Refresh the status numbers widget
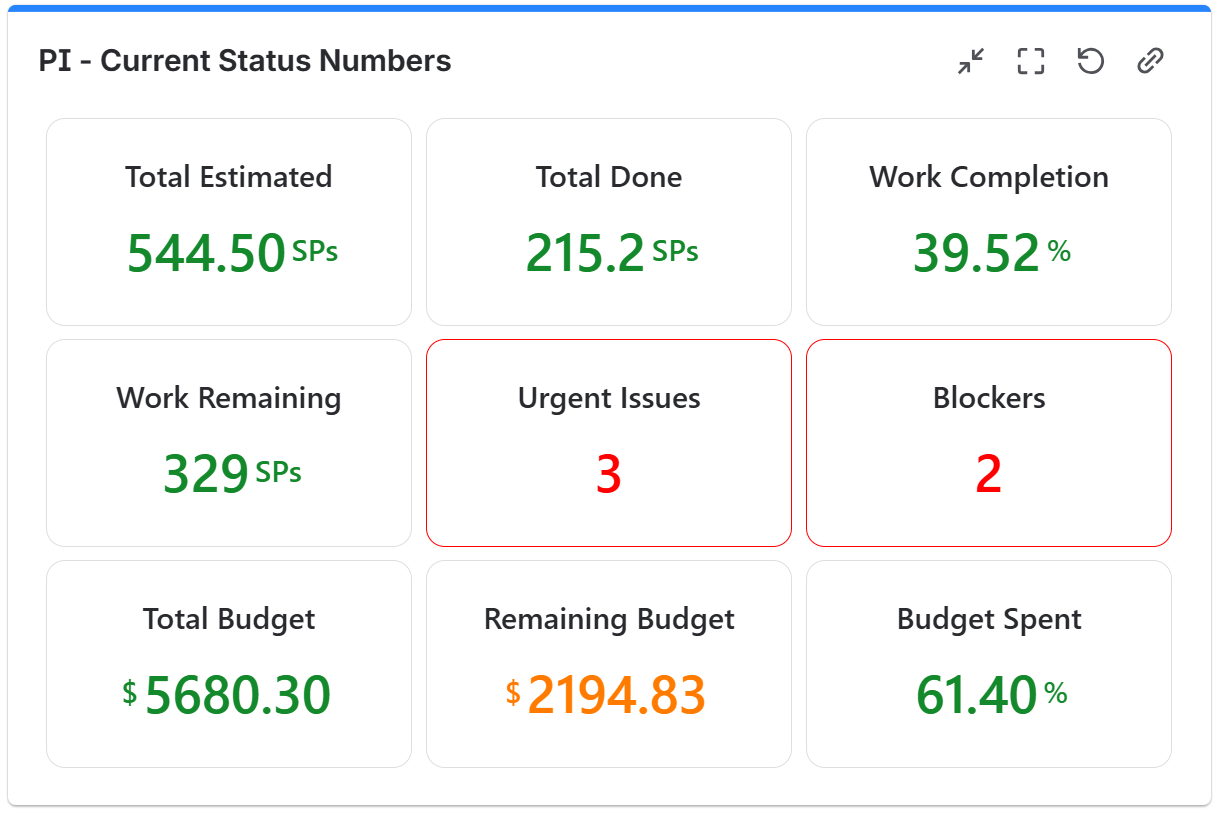 pyautogui.click(x=1090, y=61)
